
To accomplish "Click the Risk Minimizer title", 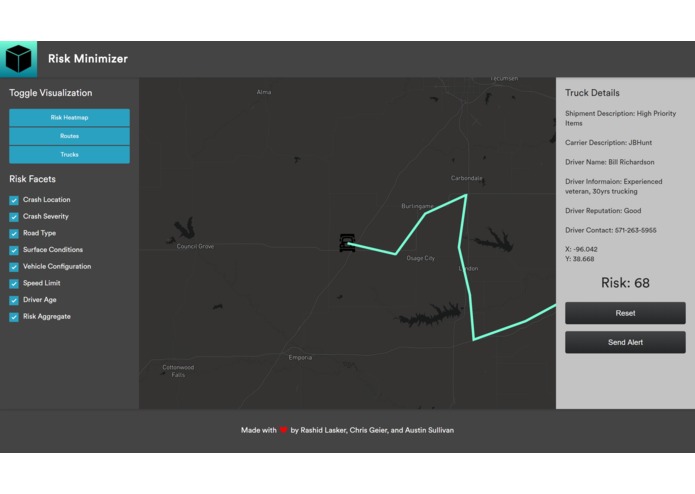I will pyautogui.click(x=88, y=59).
